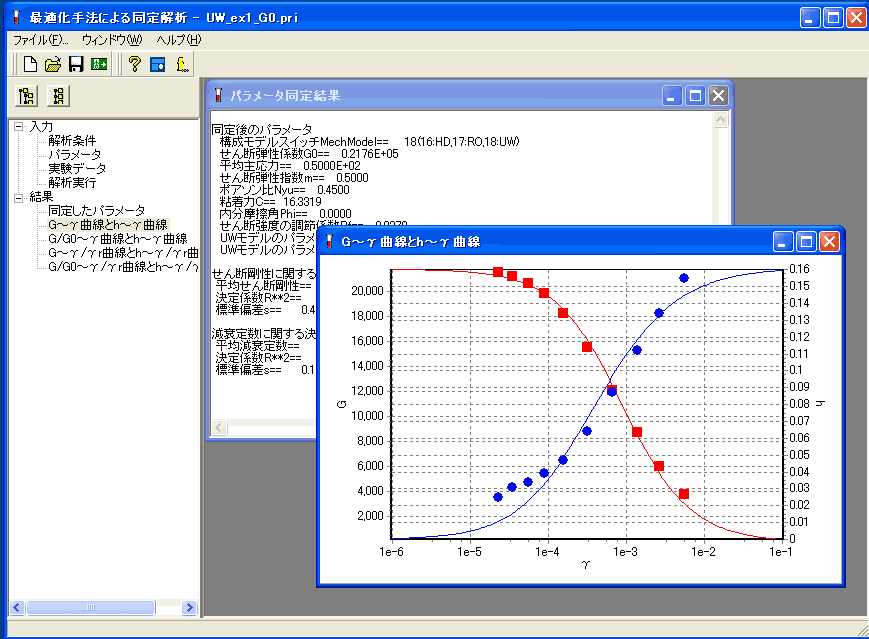Click the collapse tree icon above the tree panel
The image size is (869, 639).
(60, 97)
